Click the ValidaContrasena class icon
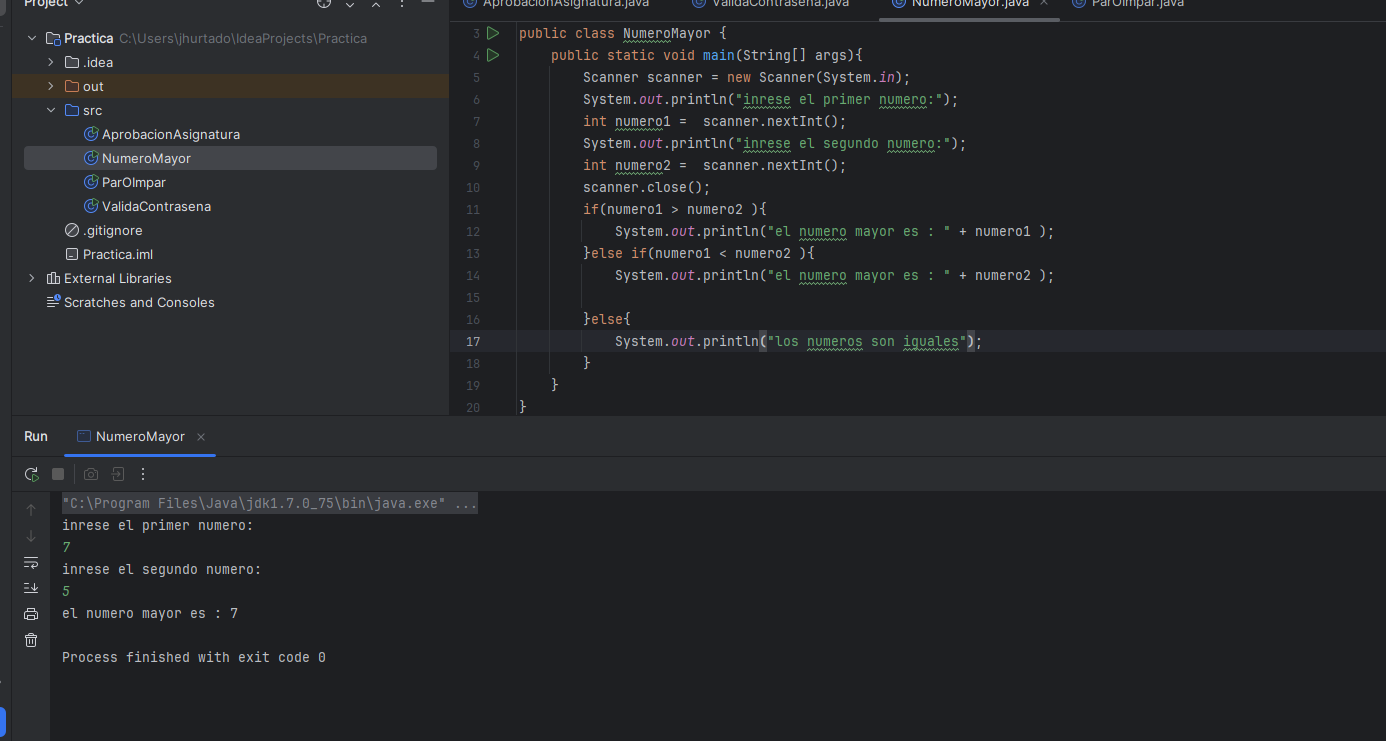1386x741 pixels. pos(91,206)
